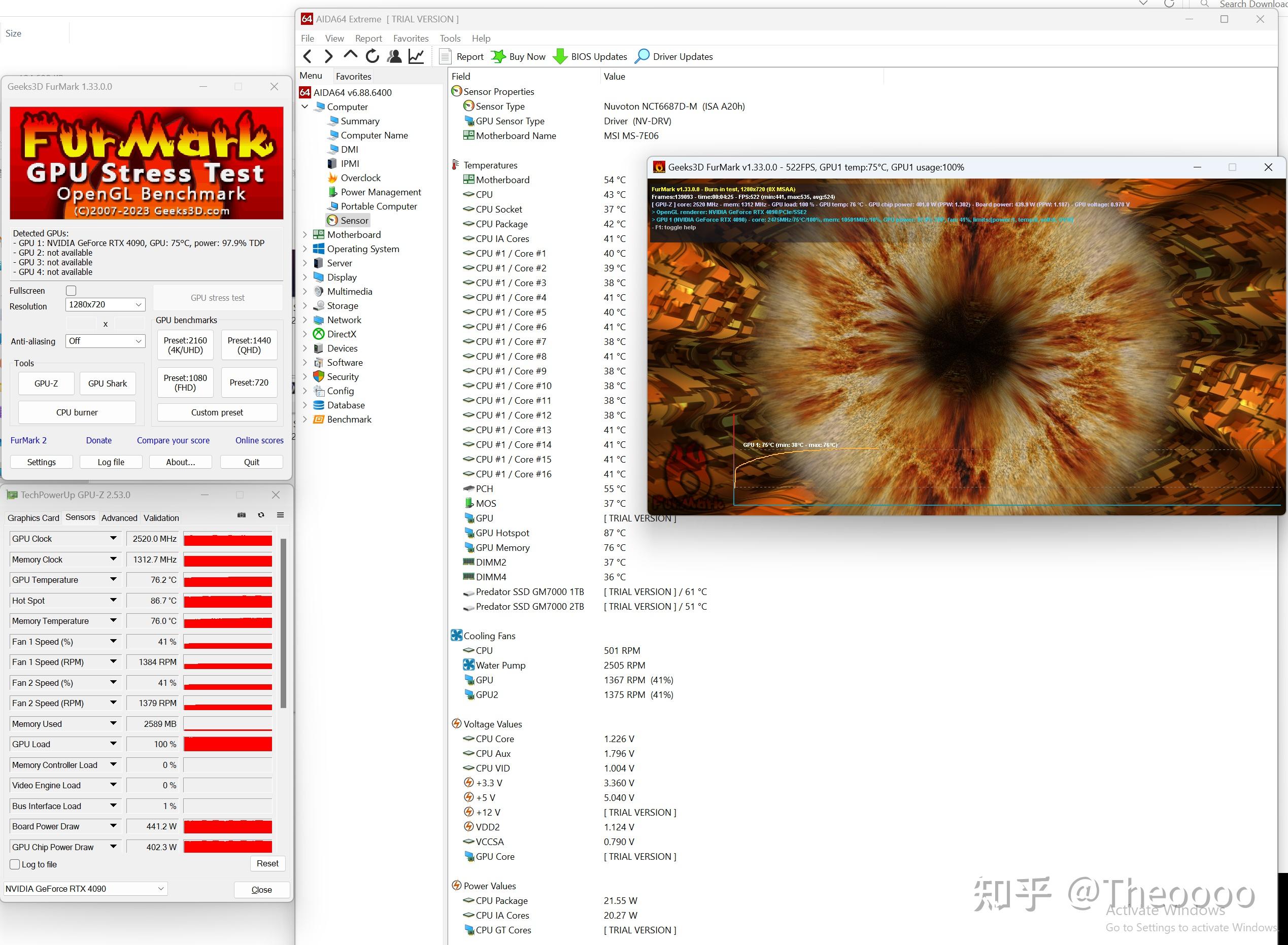This screenshot has height=945, width=1288.
Task: Open AIDA64 graph chart toolbar icon
Action: click(x=416, y=56)
